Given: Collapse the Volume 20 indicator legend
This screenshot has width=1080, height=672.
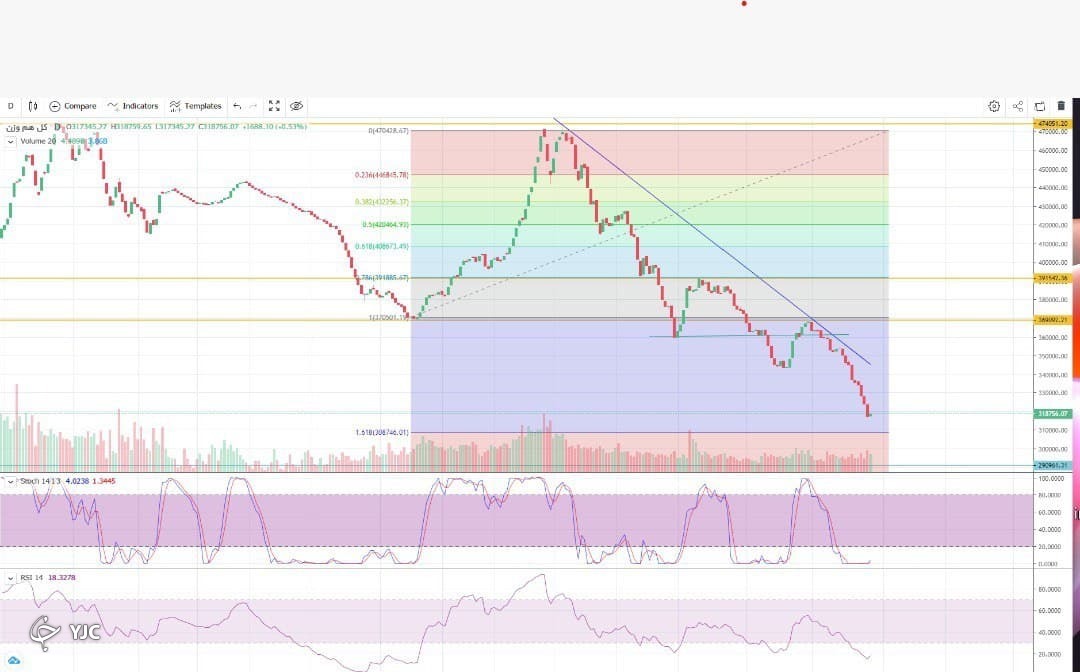Looking at the screenshot, I should coord(10,141).
